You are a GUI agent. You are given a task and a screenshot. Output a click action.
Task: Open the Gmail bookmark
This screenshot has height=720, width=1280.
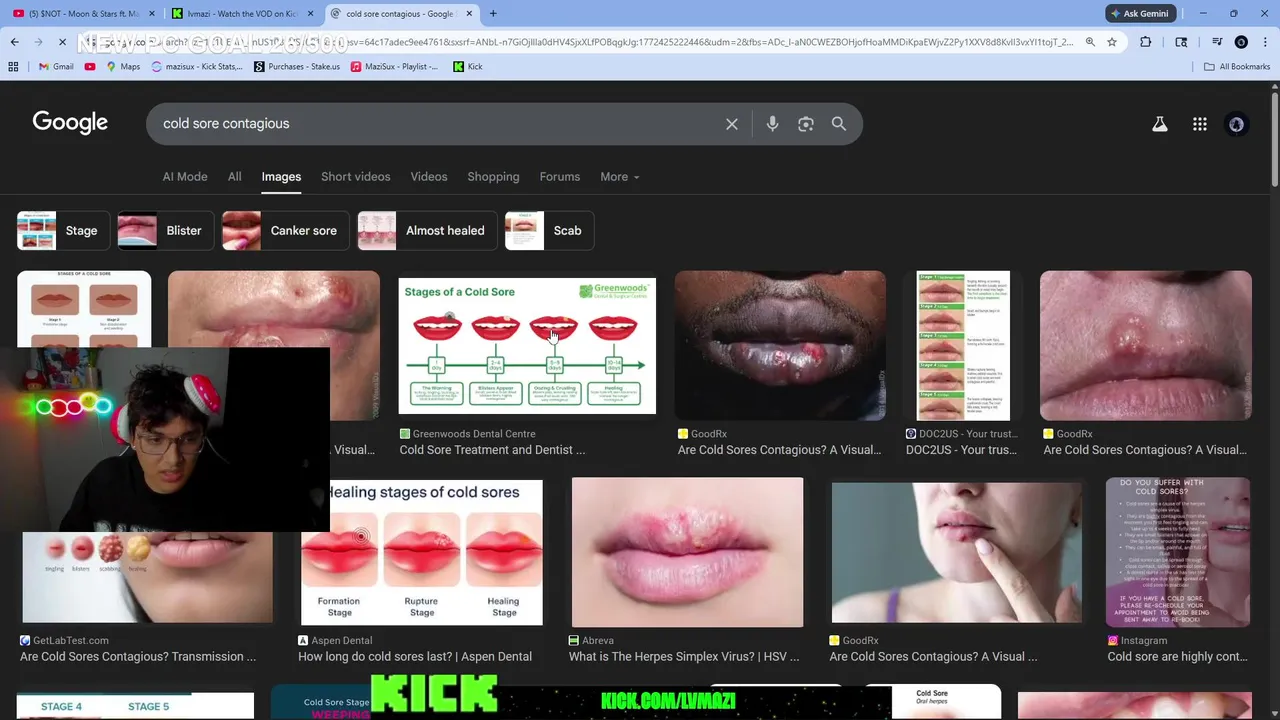(x=56, y=66)
